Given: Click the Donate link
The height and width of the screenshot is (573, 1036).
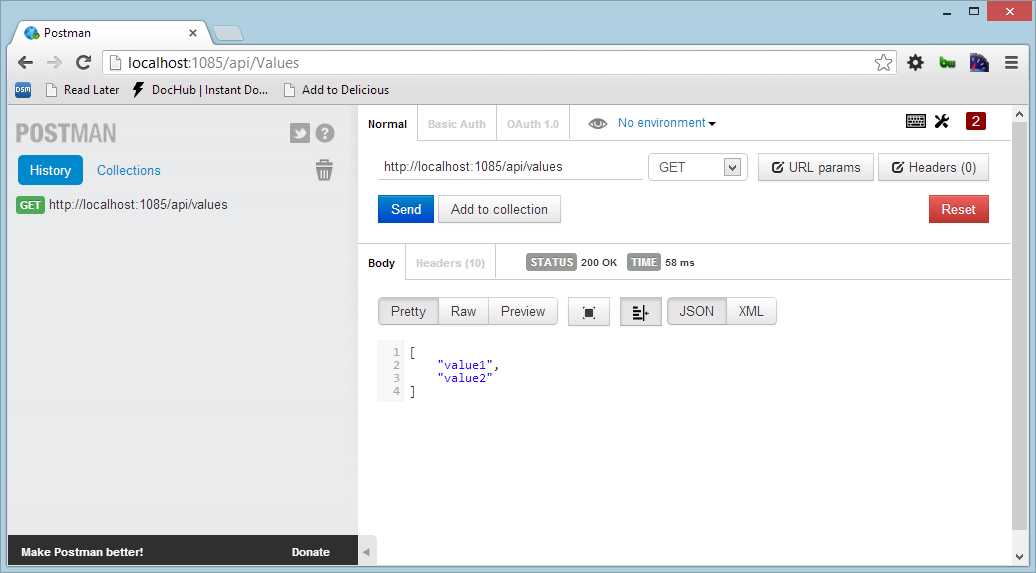Looking at the screenshot, I should click(x=311, y=552).
